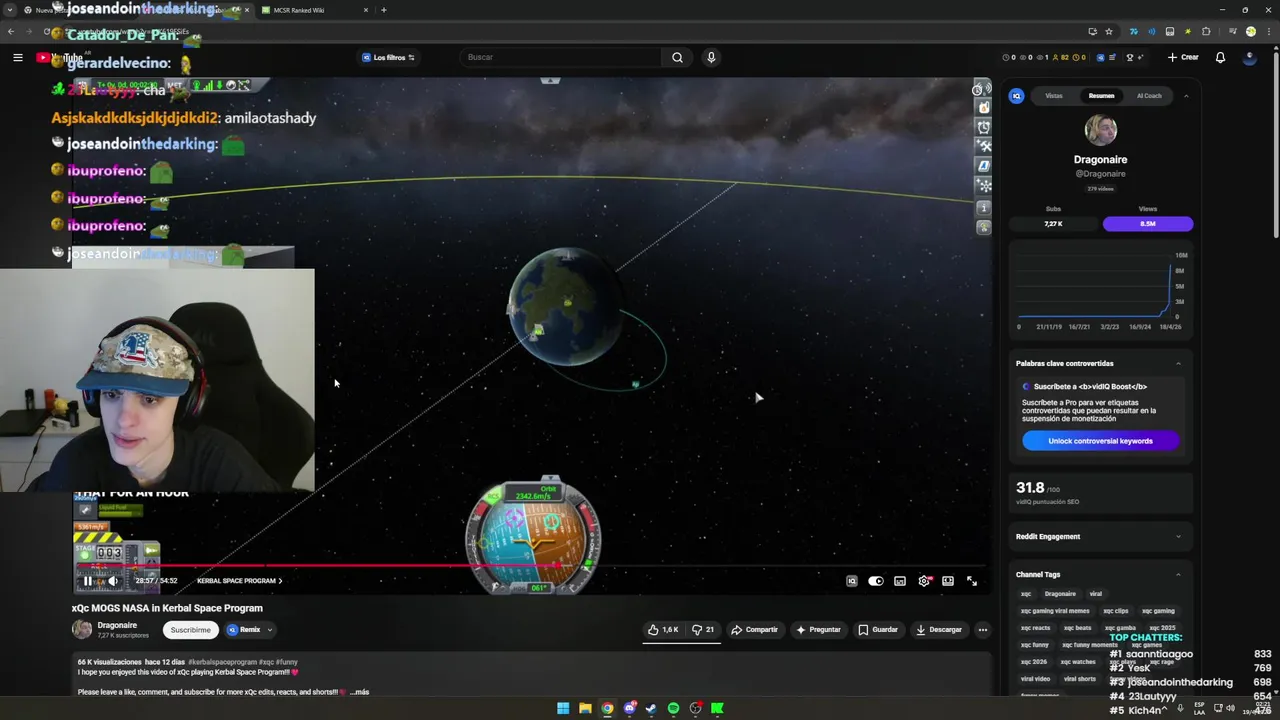Switch to theater mode
1280x720 pixels.
click(x=948, y=581)
